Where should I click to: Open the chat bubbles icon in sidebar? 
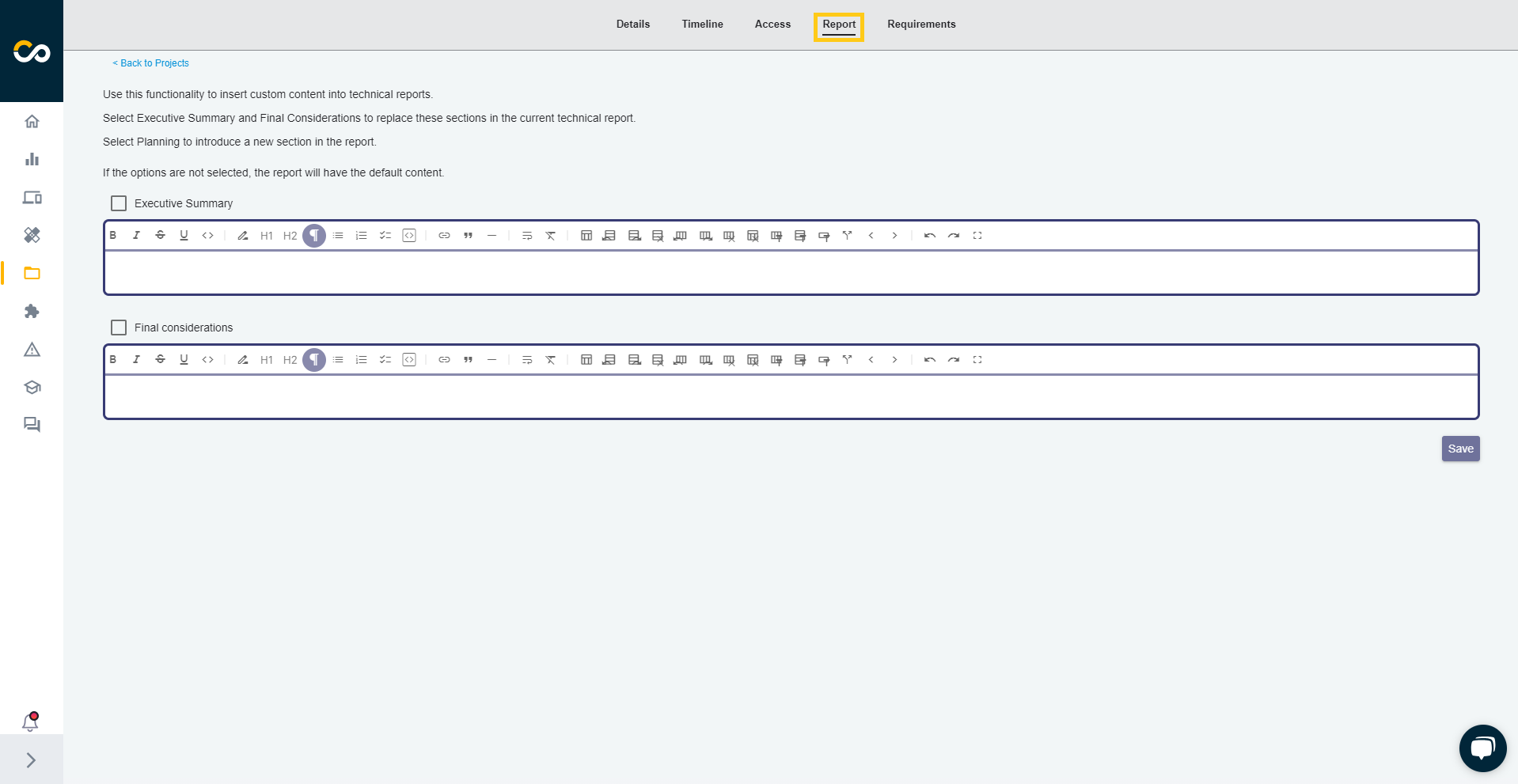[32, 425]
